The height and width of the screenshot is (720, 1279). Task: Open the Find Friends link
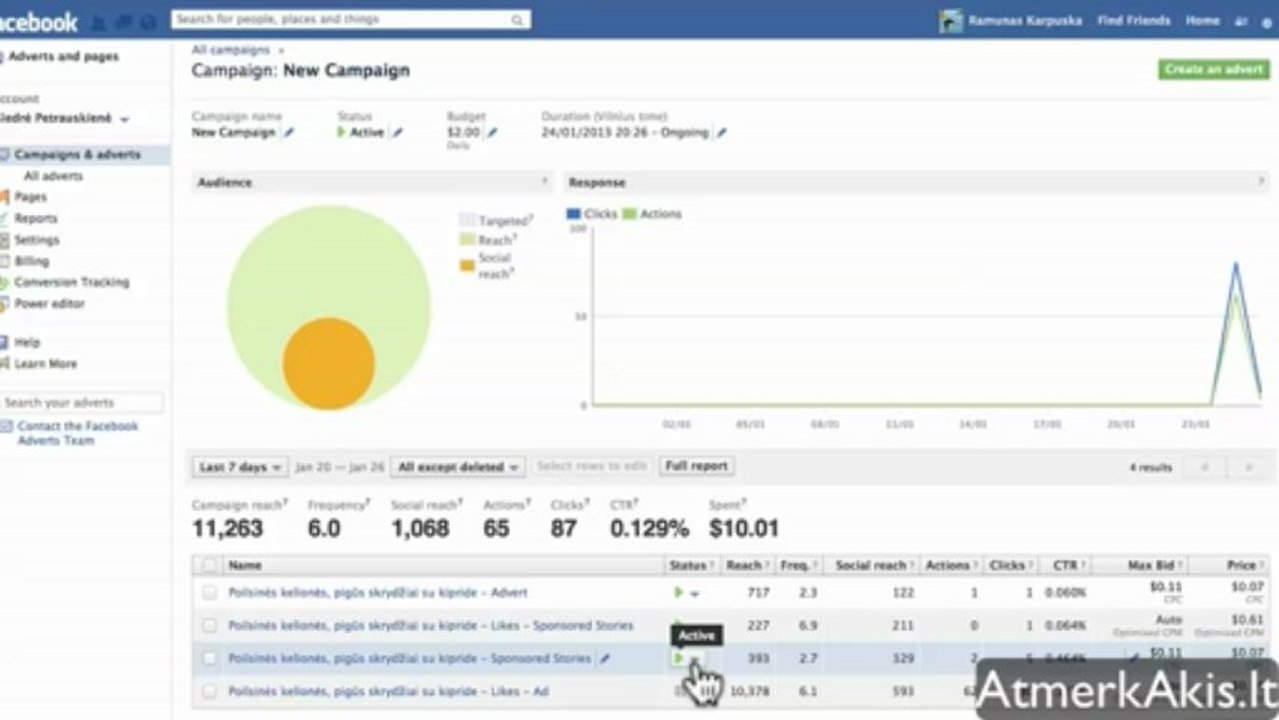1133,21
